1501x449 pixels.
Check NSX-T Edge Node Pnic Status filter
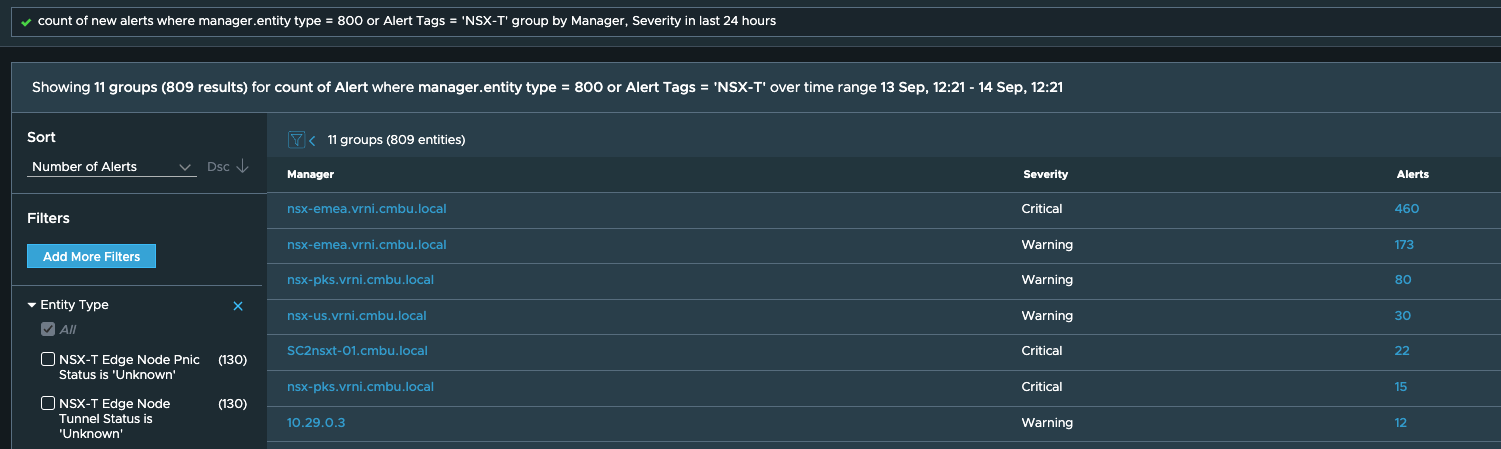tap(48, 360)
